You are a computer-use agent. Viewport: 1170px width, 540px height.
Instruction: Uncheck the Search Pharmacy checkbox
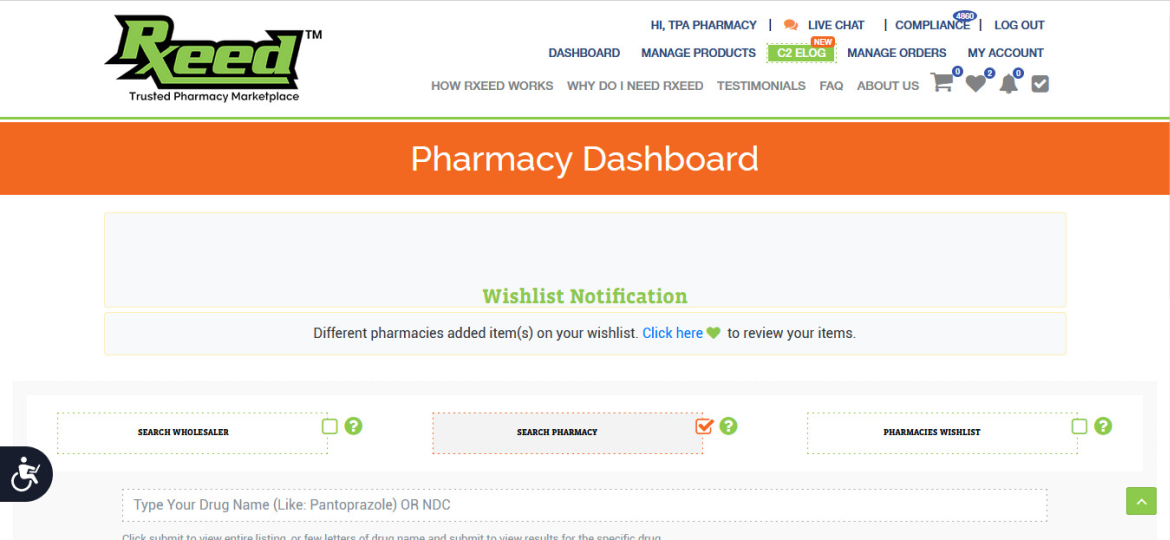[x=704, y=427]
